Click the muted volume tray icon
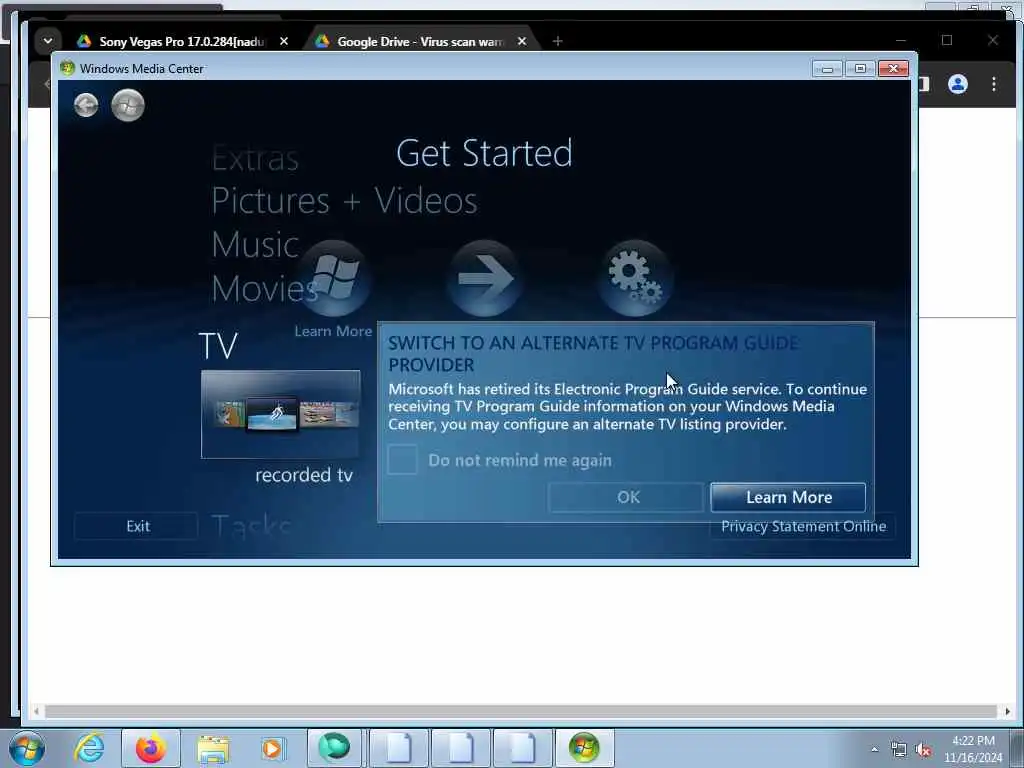1024x768 pixels. 923,750
